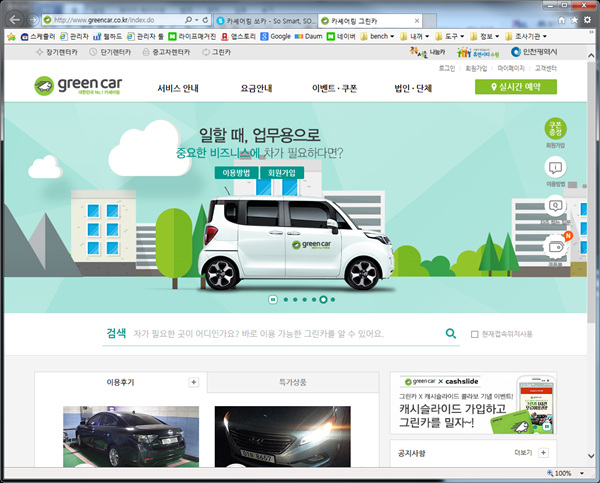Image resolution: width=600 pixels, height=483 pixels.
Task: Click the 단기렌터카 top link
Action: [110, 52]
